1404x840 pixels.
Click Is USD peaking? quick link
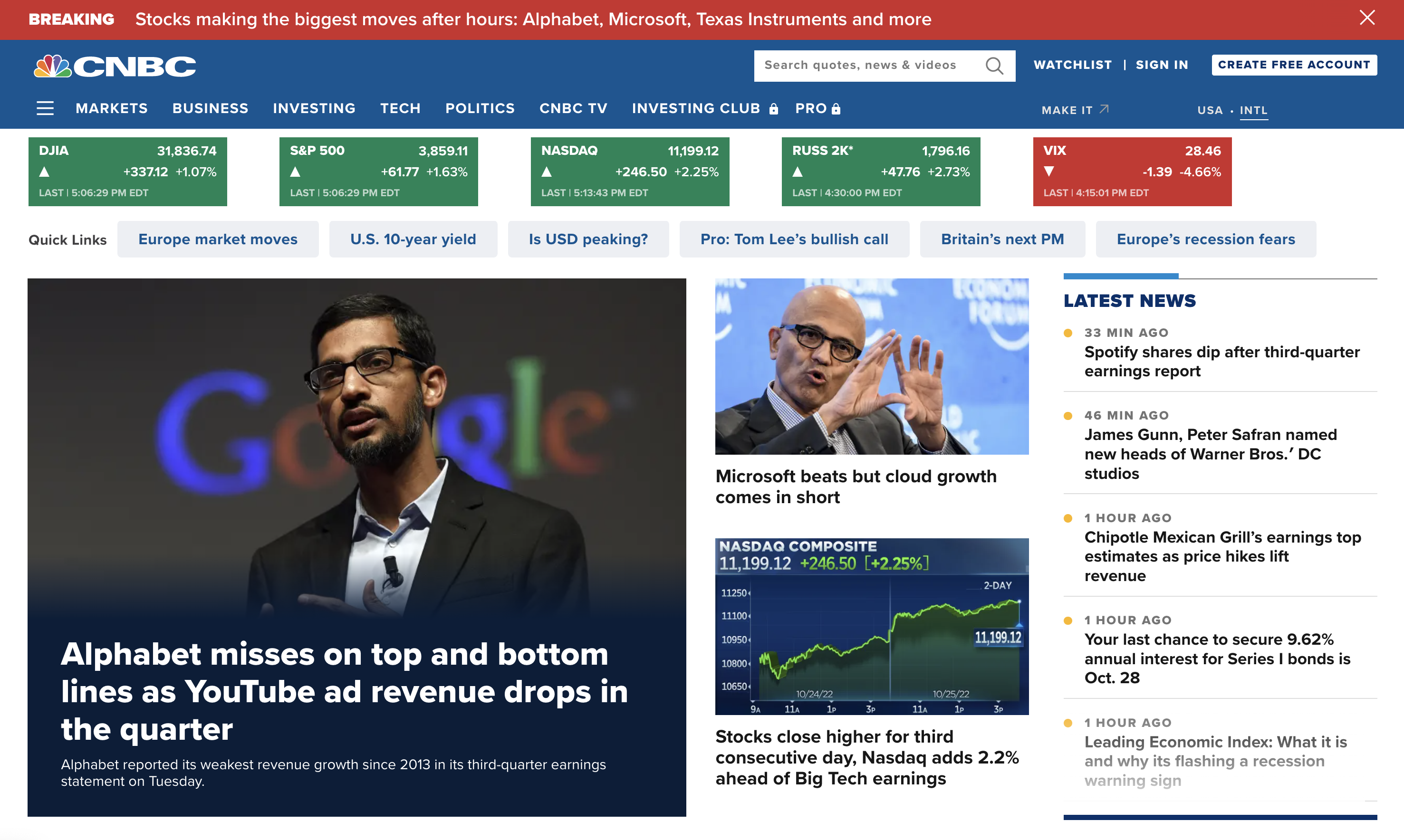click(588, 239)
